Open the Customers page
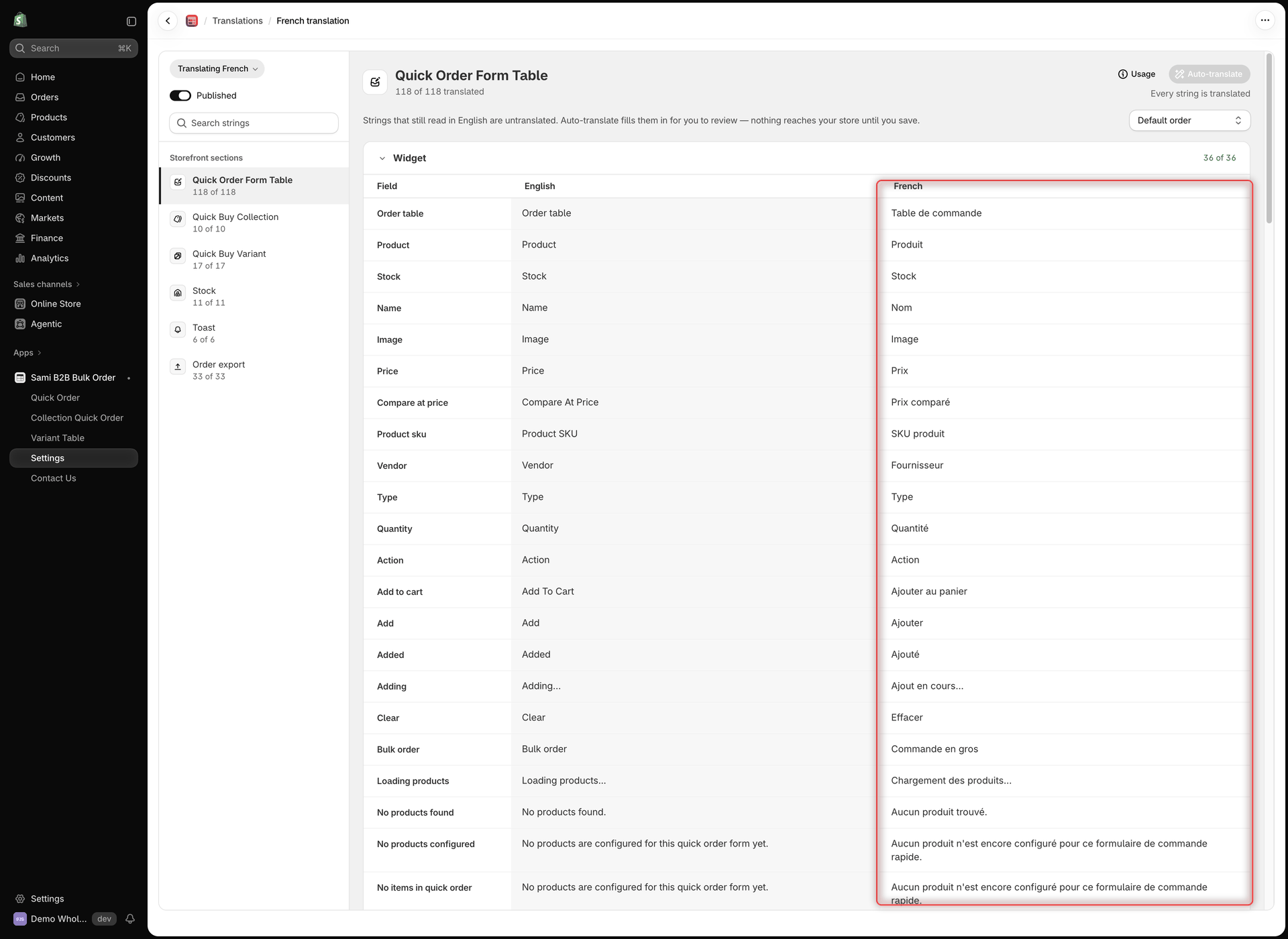This screenshot has height=939, width=1288. (x=74, y=137)
